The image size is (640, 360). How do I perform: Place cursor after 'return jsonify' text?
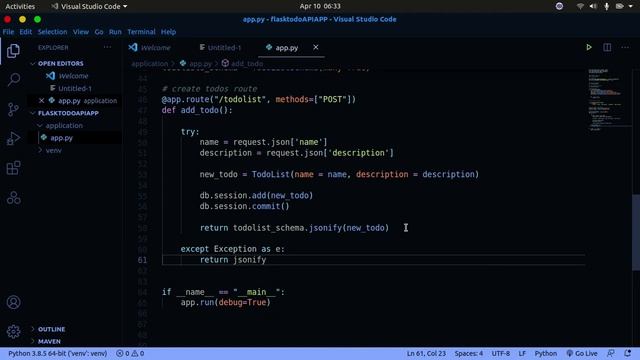click(x=267, y=260)
